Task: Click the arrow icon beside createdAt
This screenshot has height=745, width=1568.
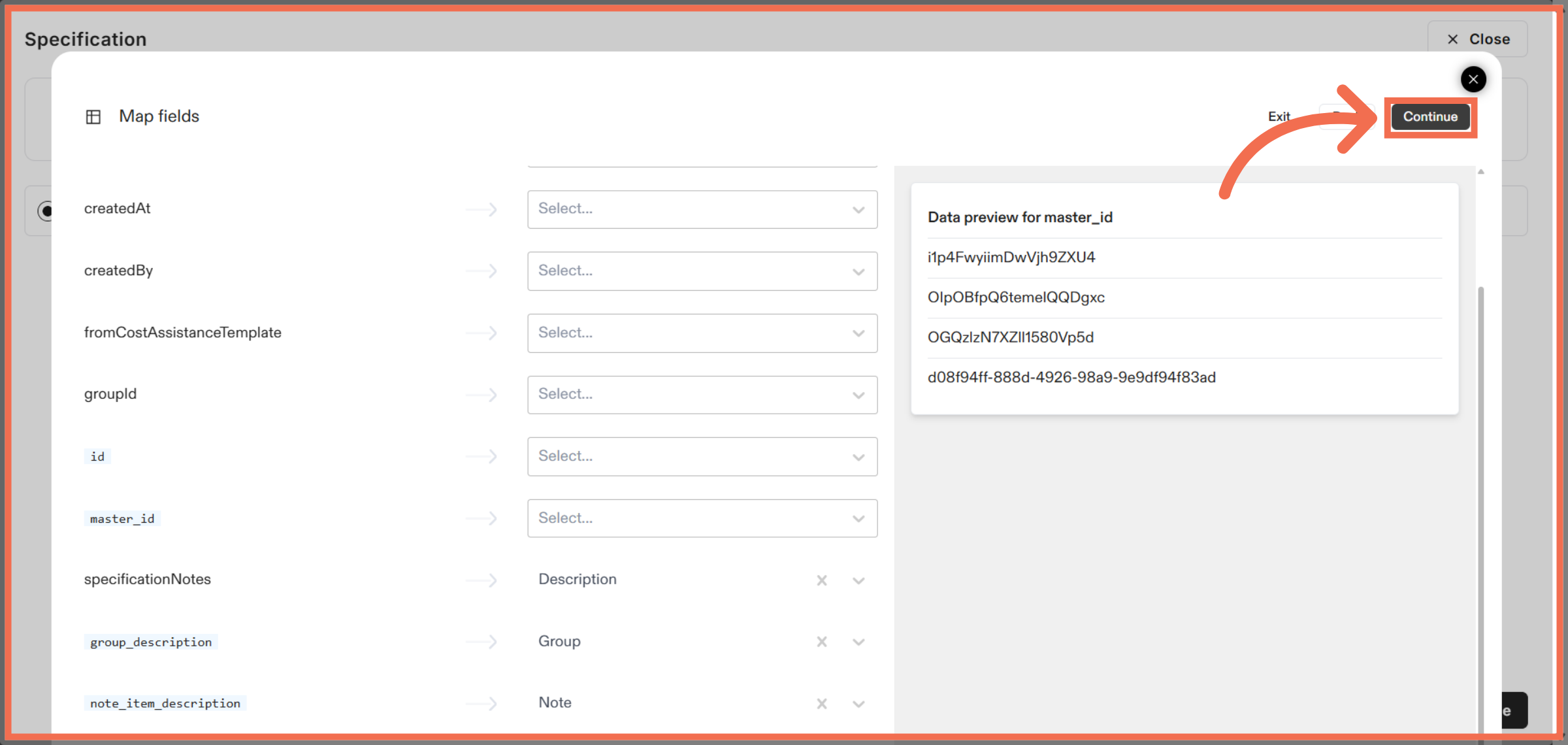Action: (482, 209)
